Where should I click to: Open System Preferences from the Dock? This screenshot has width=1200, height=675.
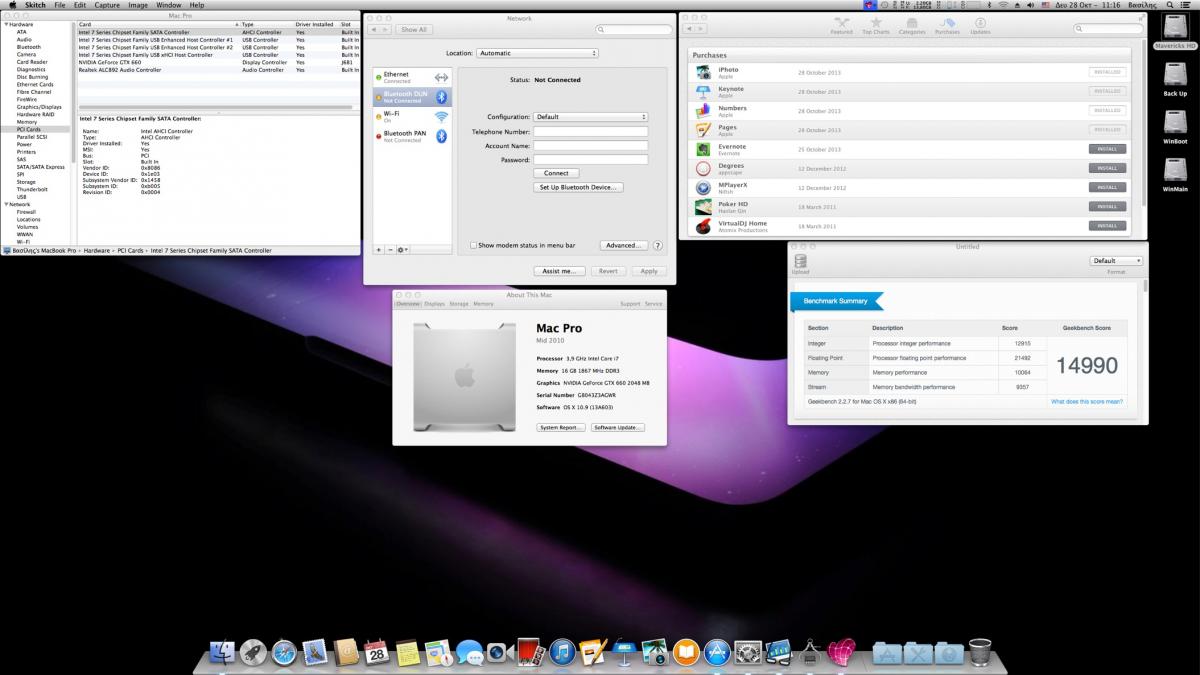[x=747, y=653]
